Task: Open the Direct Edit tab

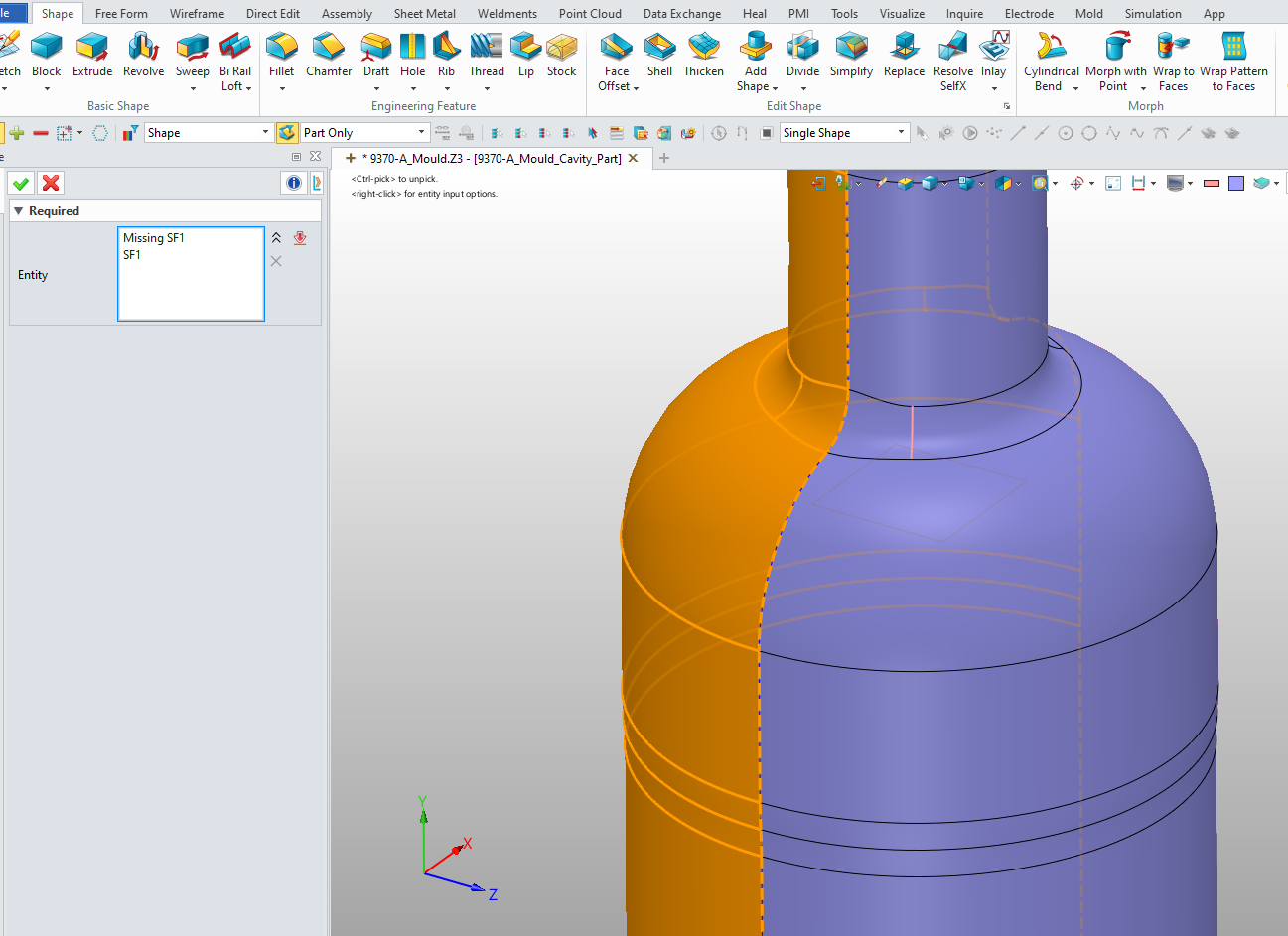Action: coord(273,14)
